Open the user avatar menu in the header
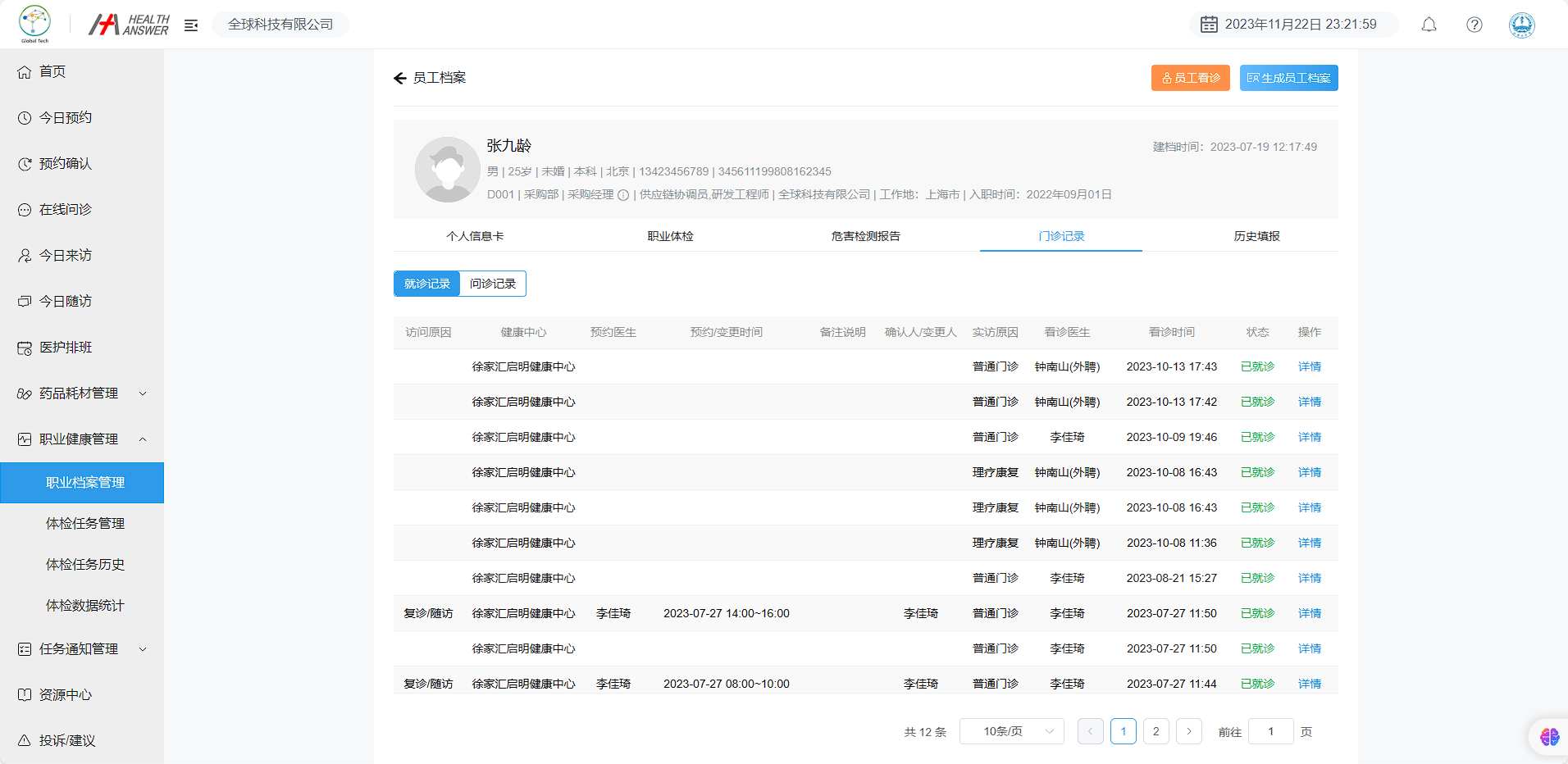Image resolution: width=1568 pixels, height=764 pixels. click(1522, 25)
